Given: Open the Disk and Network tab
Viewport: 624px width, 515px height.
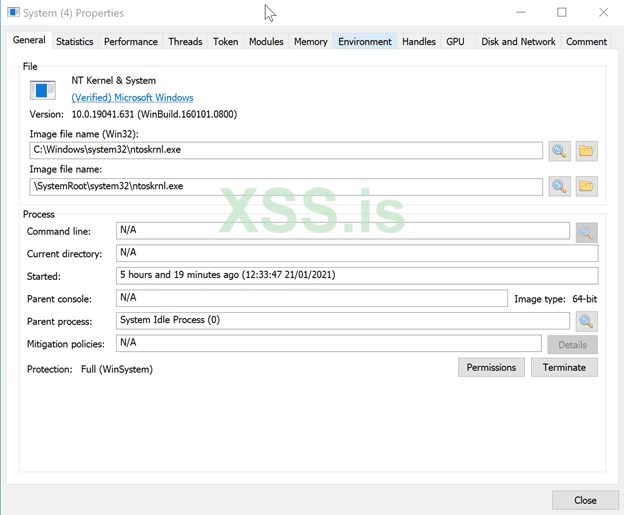Looking at the screenshot, I should 518,42.
